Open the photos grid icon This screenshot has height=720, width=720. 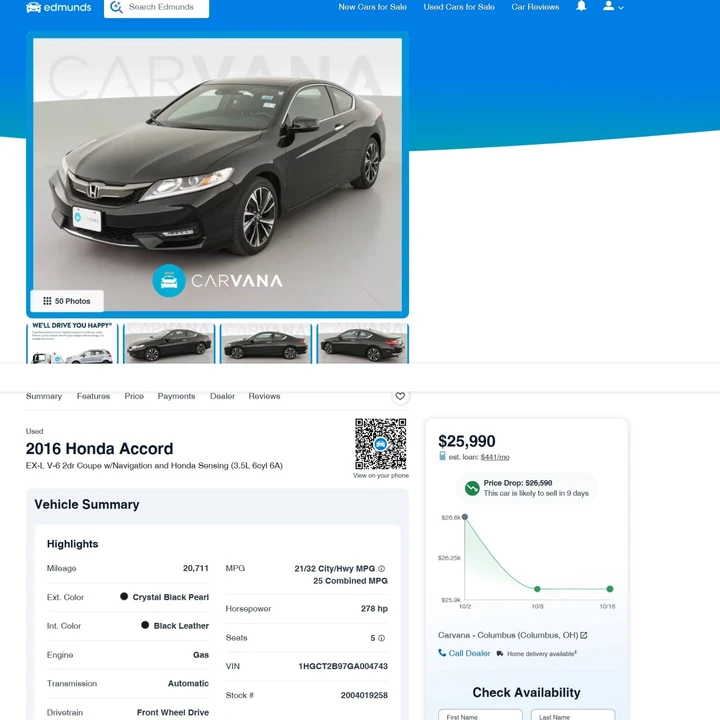click(47, 301)
